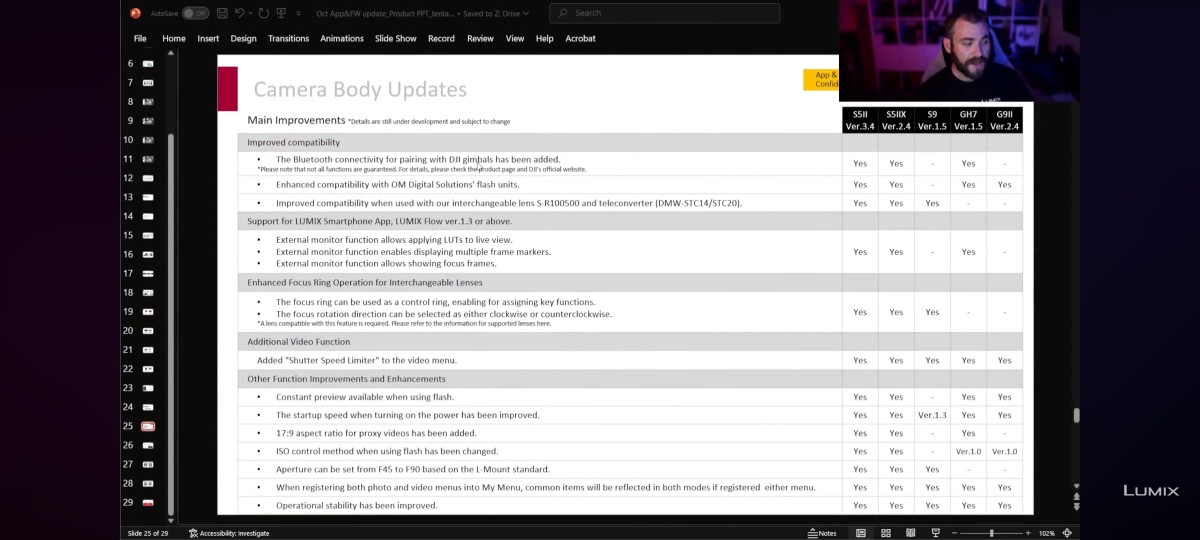Click the Undo arrow icon
Image resolution: width=1200 pixels, height=540 pixels.
(239, 13)
